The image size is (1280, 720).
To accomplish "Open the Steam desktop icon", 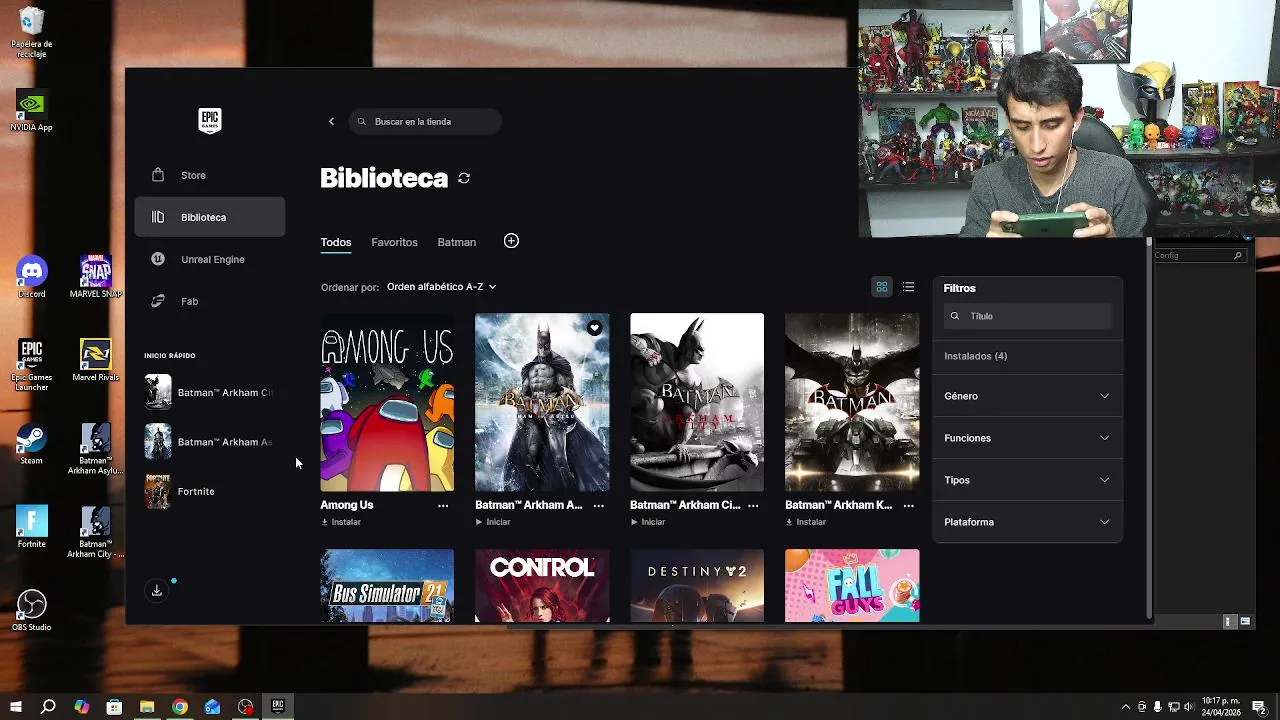I will tap(32, 445).
